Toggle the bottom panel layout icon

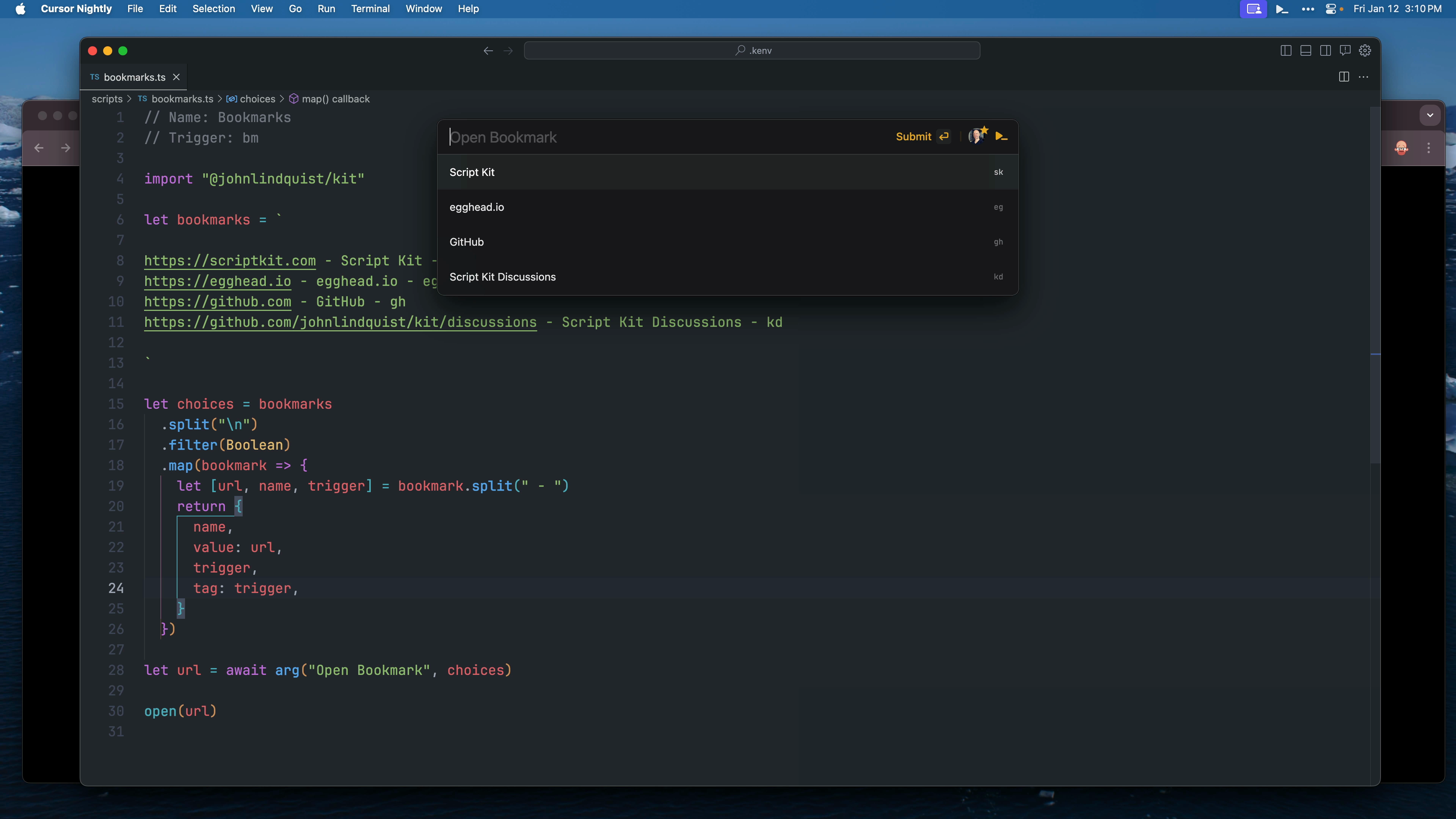[x=1305, y=51]
